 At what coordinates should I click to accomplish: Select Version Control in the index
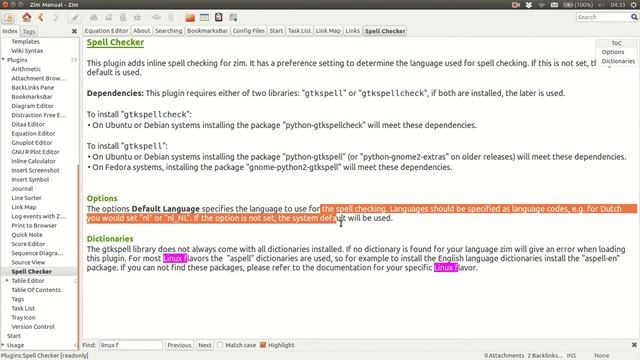point(33,327)
